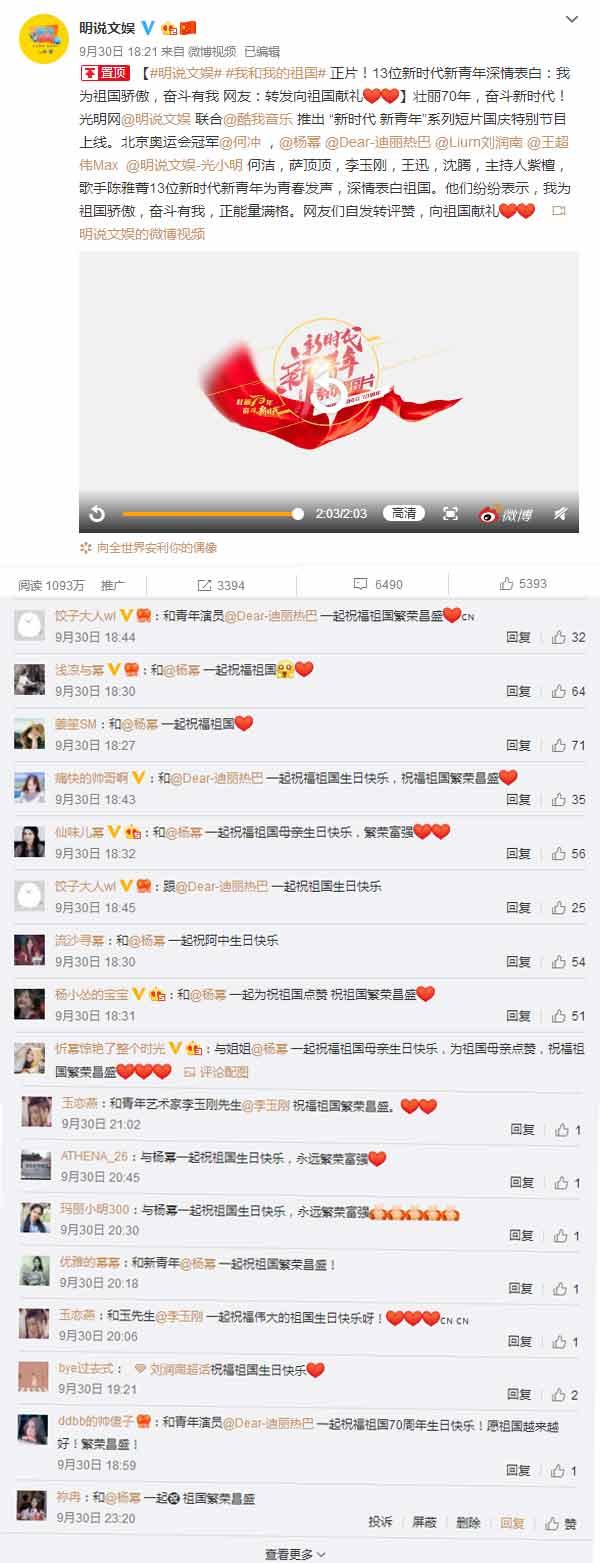Open the post options chevron at top right
600x1563 pixels.
pos(572,19)
